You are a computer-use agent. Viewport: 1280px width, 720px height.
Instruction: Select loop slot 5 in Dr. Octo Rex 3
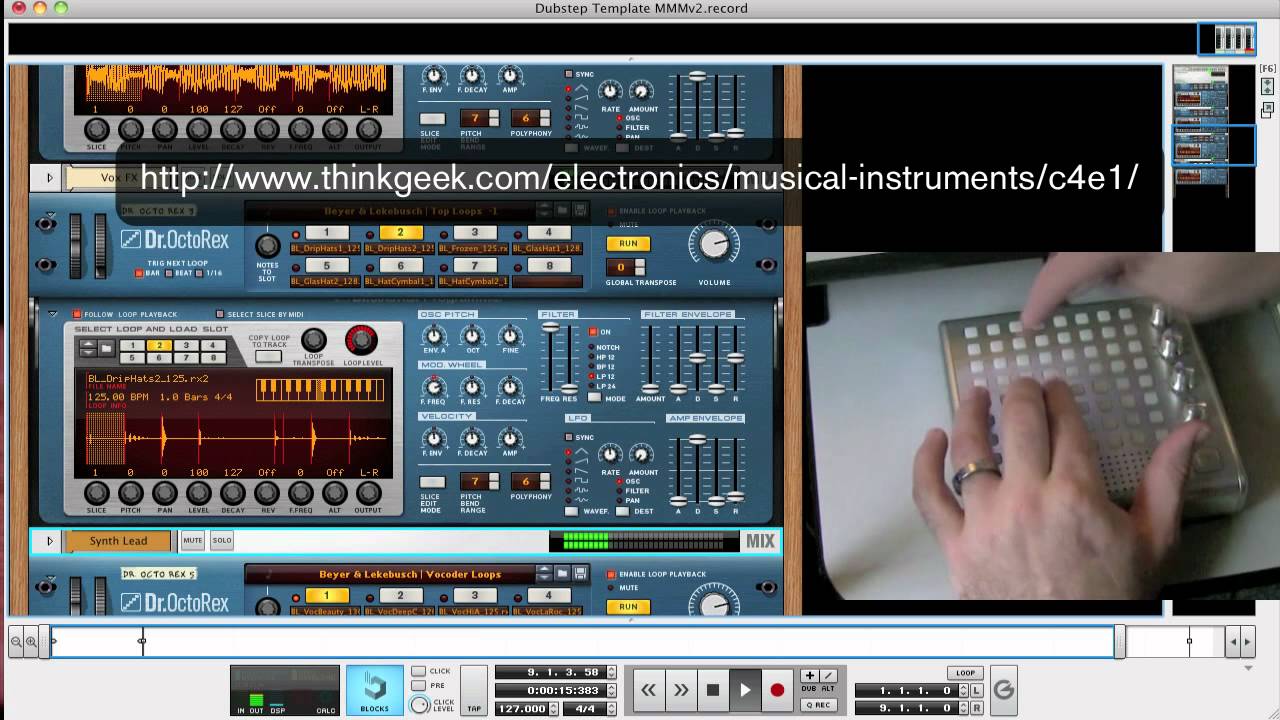(x=326, y=266)
